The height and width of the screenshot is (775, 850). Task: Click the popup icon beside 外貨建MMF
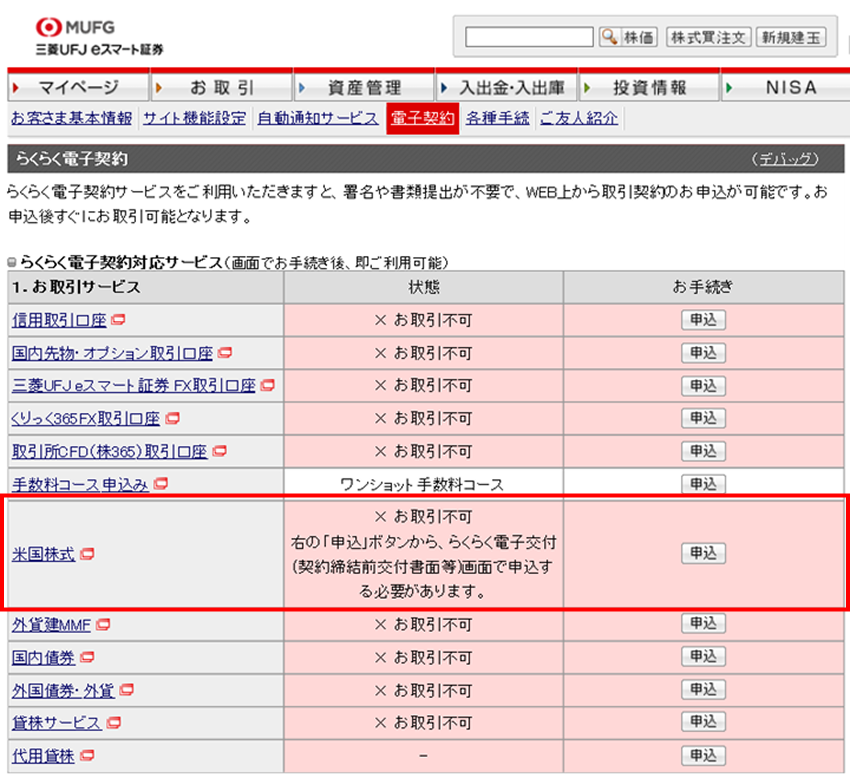[103, 625]
